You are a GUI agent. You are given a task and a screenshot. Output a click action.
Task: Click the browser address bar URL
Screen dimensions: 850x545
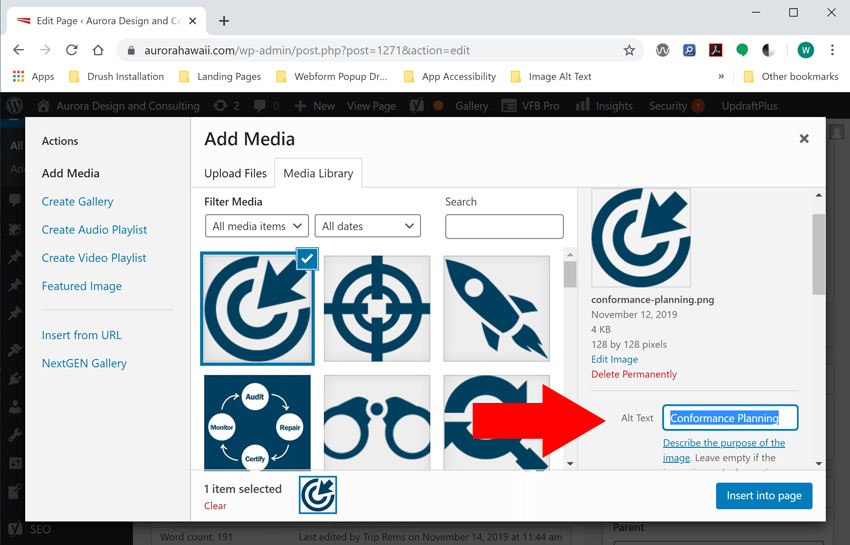(307, 50)
